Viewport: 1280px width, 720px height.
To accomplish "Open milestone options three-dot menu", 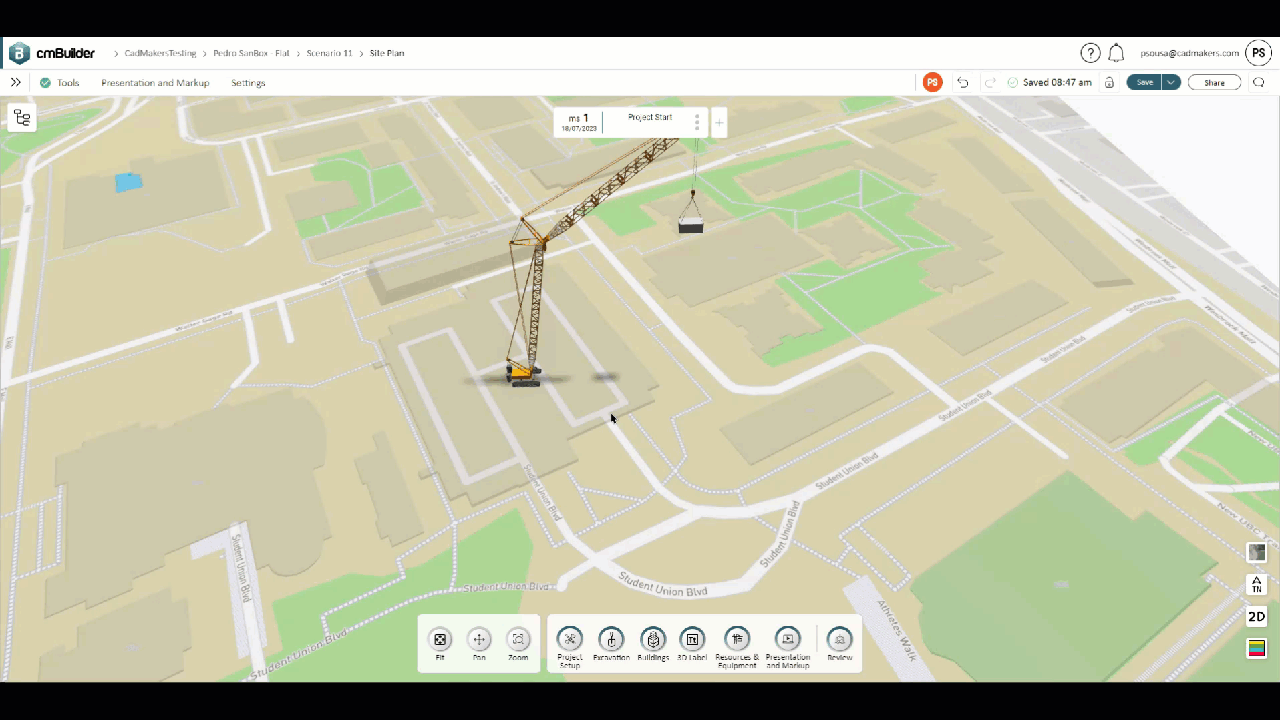I will (x=697, y=123).
